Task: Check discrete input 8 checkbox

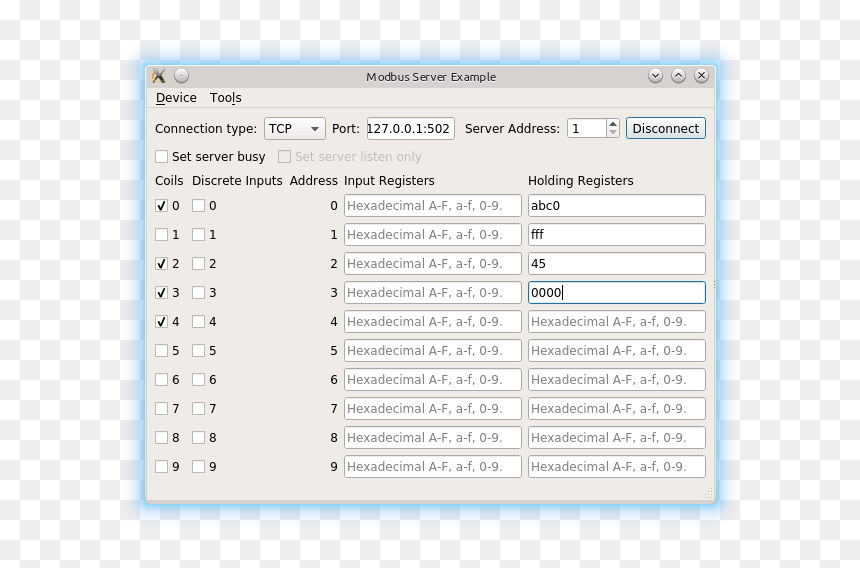Action: (199, 438)
